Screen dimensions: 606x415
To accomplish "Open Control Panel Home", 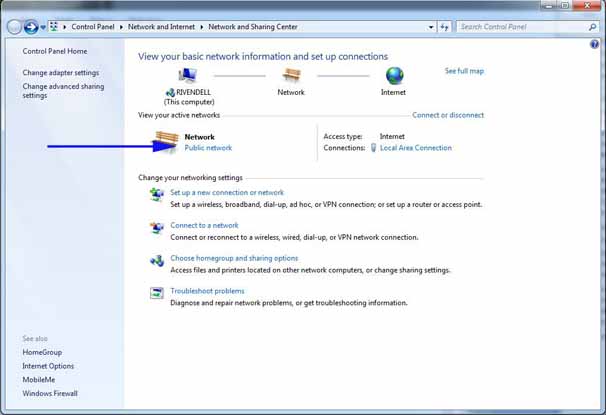I will pyautogui.click(x=55, y=51).
